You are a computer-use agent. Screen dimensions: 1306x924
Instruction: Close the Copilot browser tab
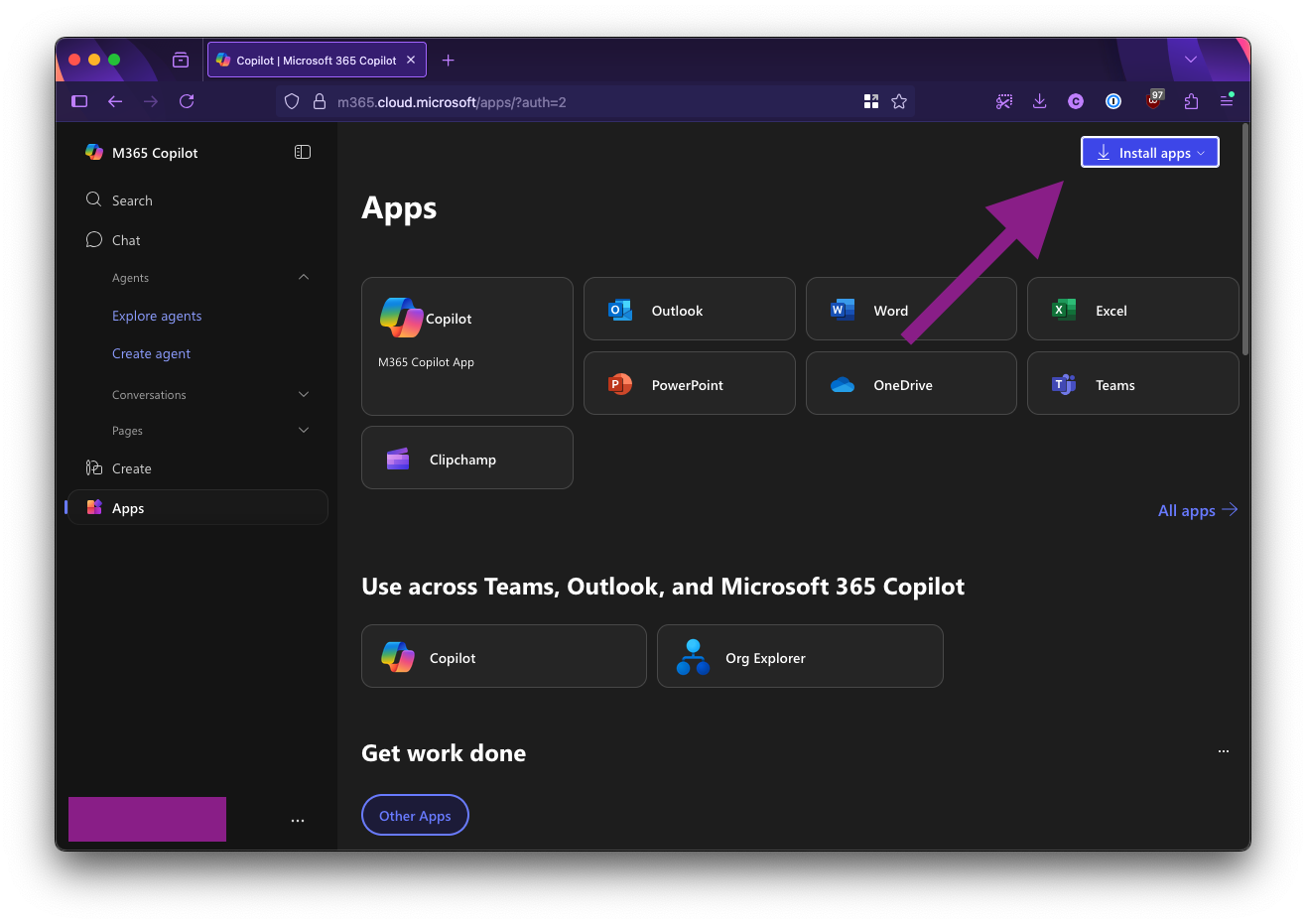click(x=411, y=60)
